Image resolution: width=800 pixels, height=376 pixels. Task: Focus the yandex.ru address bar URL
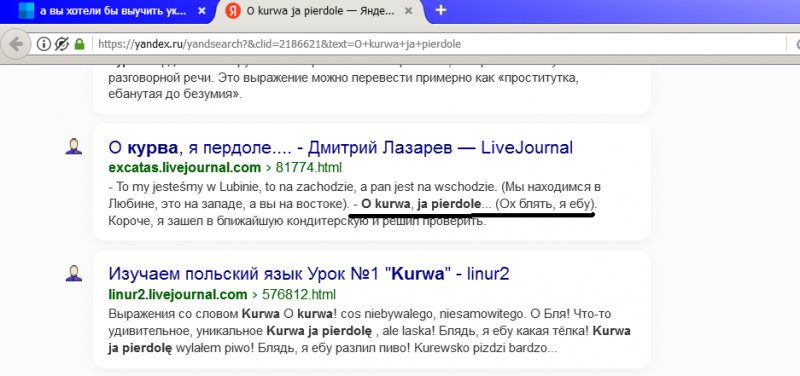click(x=280, y=44)
